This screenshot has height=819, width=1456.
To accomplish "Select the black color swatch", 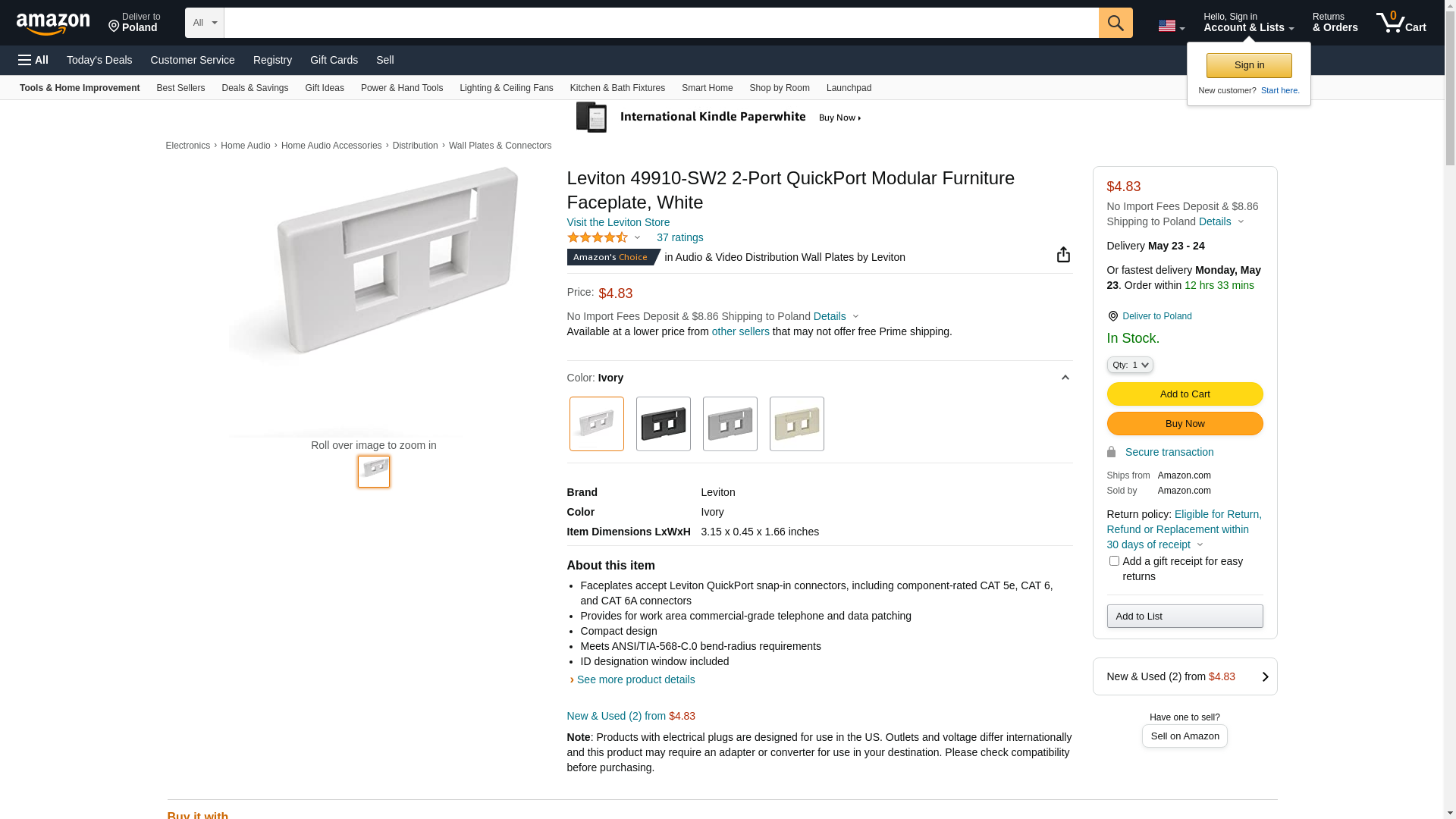I will pos(663,424).
